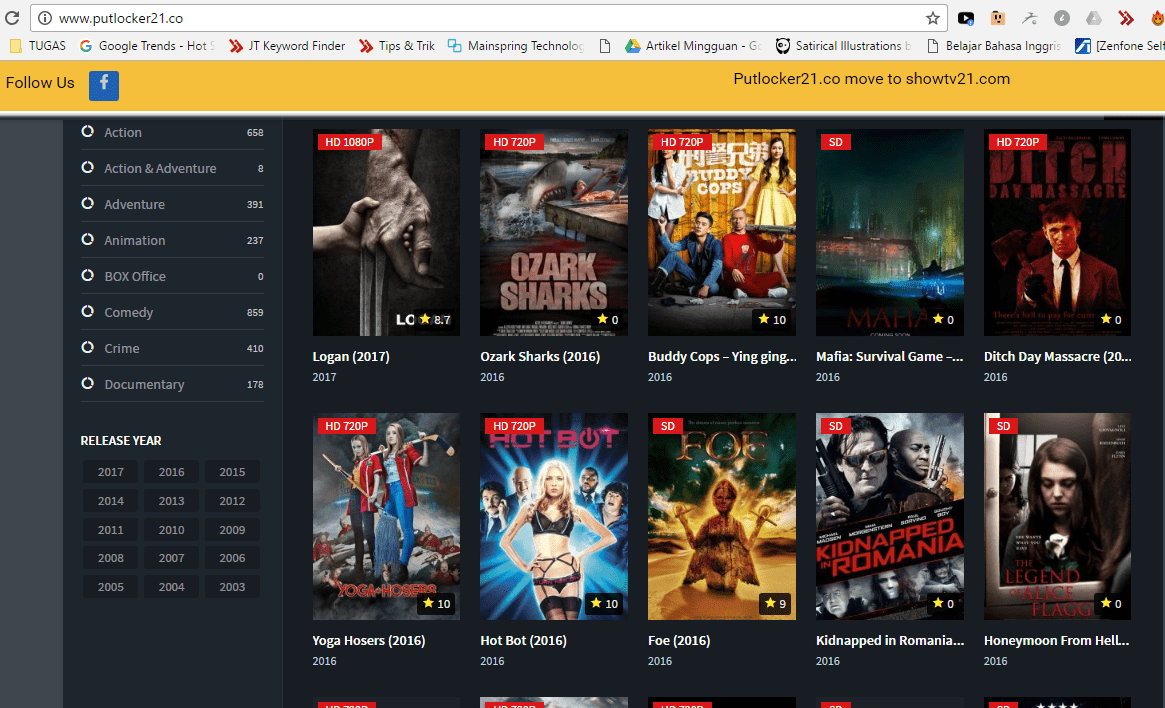1165x708 pixels.
Task: Open the Mafia: Survival Game poster
Action: pyautogui.click(x=889, y=233)
